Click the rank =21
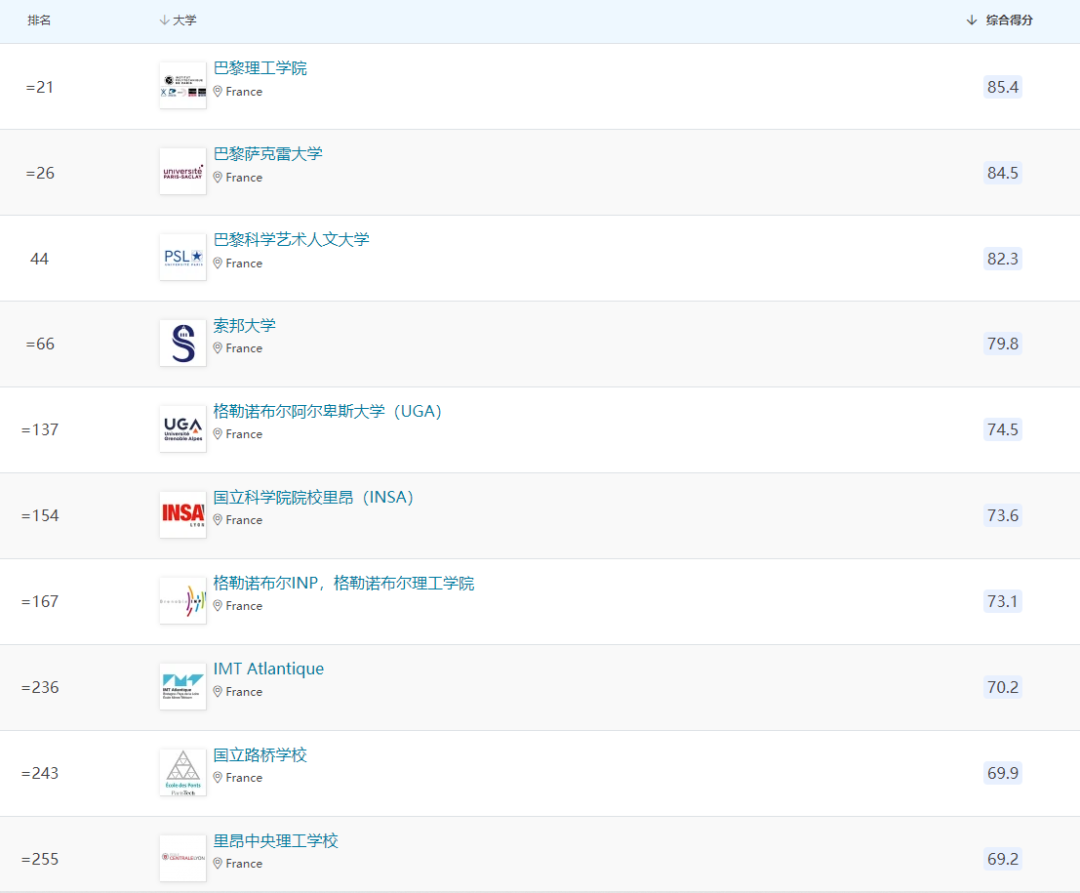Viewport: 1080px width, 893px height. pyautogui.click(x=39, y=87)
